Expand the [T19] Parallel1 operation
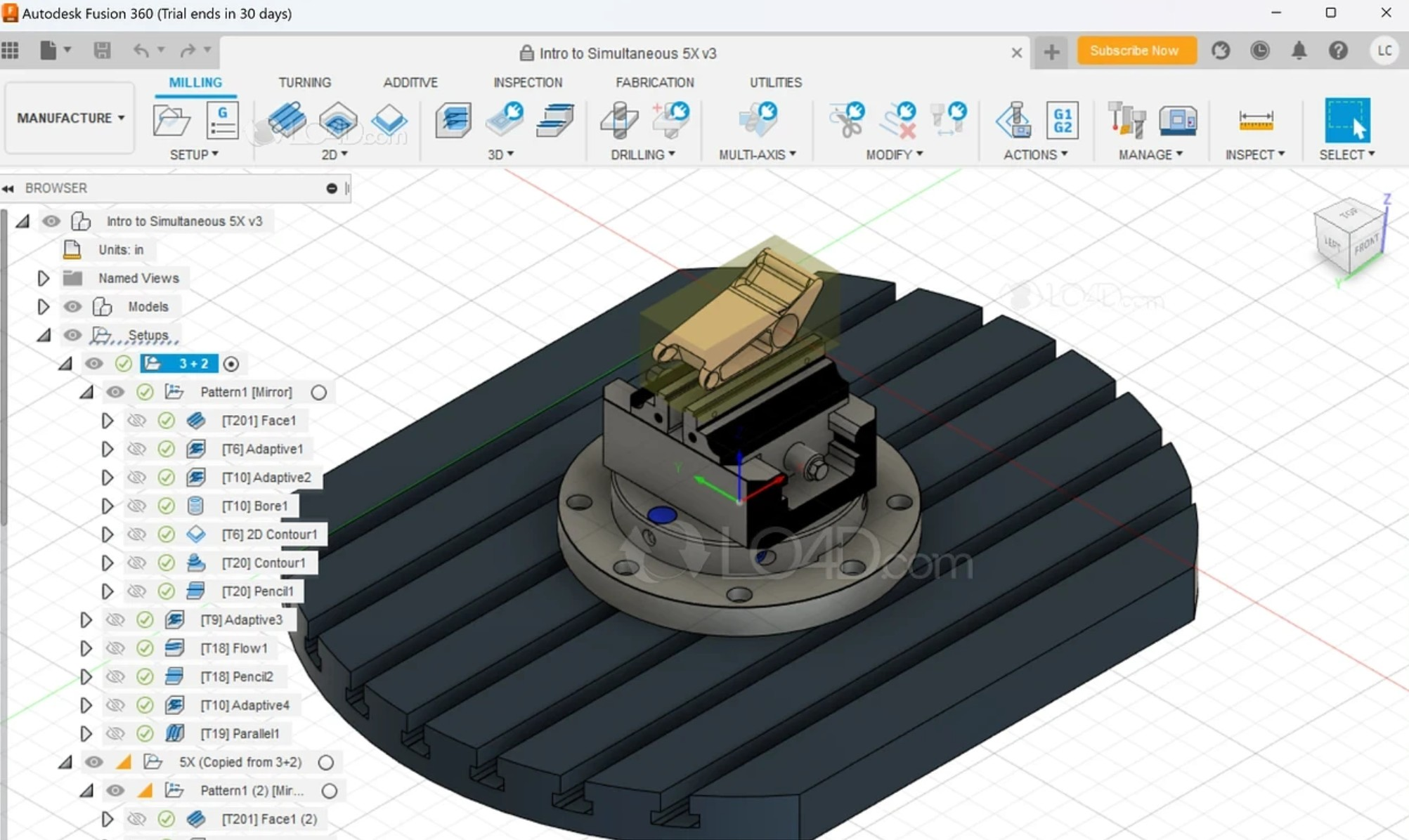1409x840 pixels. [86, 733]
